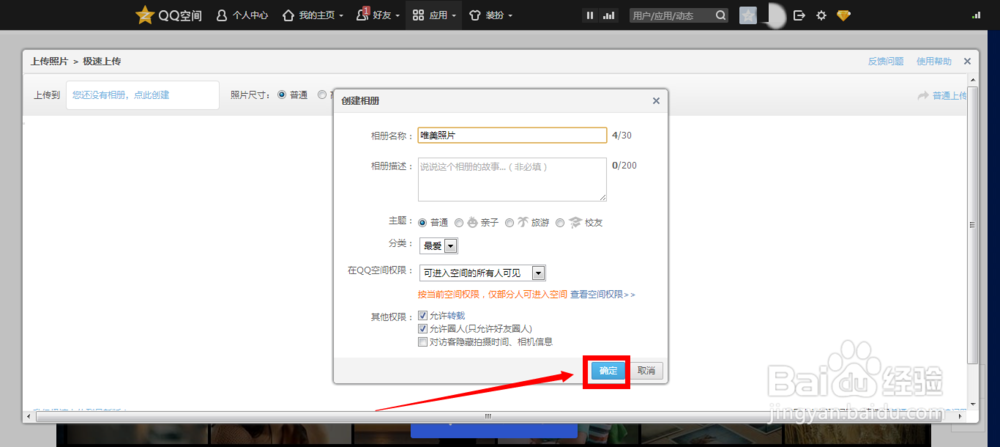The height and width of the screenshot is (447, 1000).
Task: Open 装扮 menu with shirt icon
Action: coord(490,15)
